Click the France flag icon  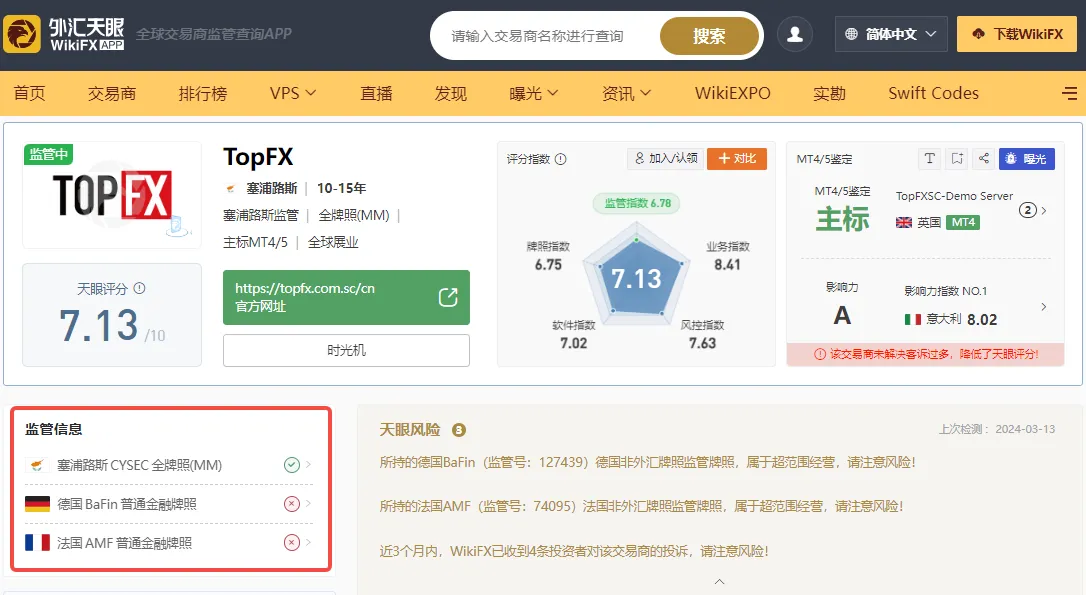[37, 542]
